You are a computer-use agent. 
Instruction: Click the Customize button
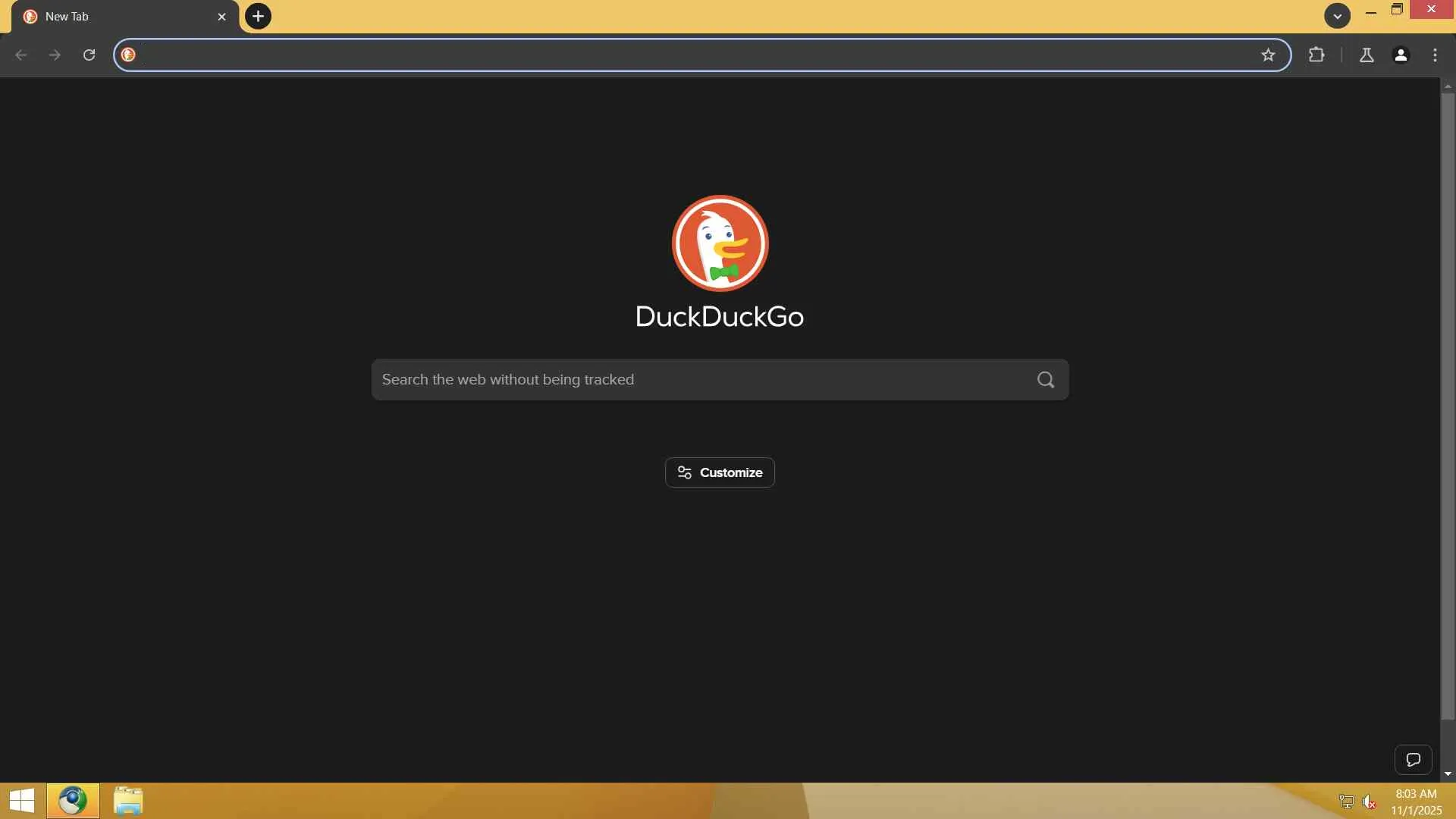click(x=720, y=472)
